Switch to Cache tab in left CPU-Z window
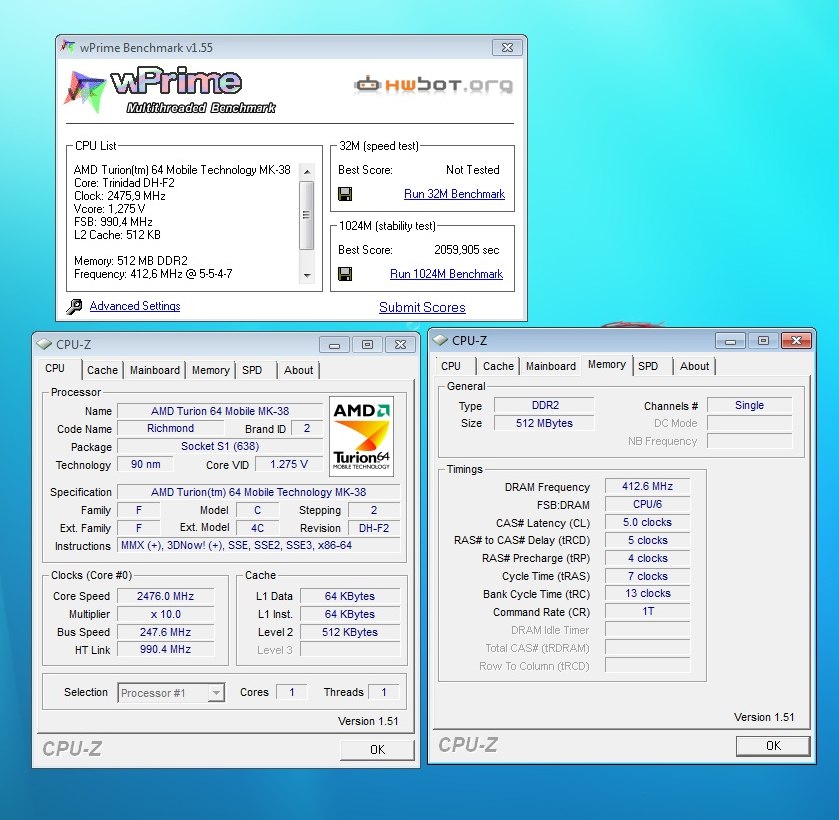 (102, 370)
